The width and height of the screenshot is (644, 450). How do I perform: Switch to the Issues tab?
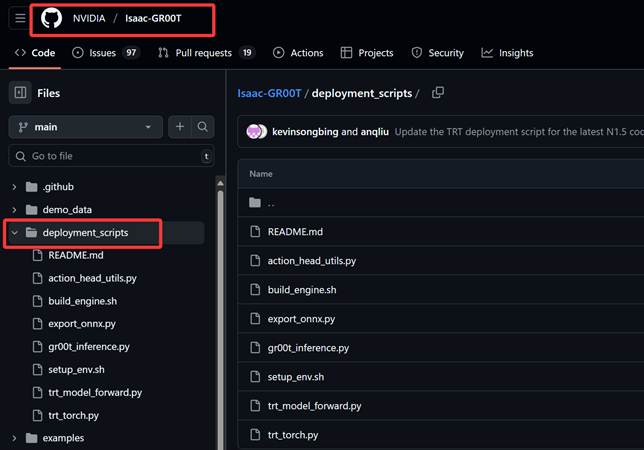click(x=105, y=53)
